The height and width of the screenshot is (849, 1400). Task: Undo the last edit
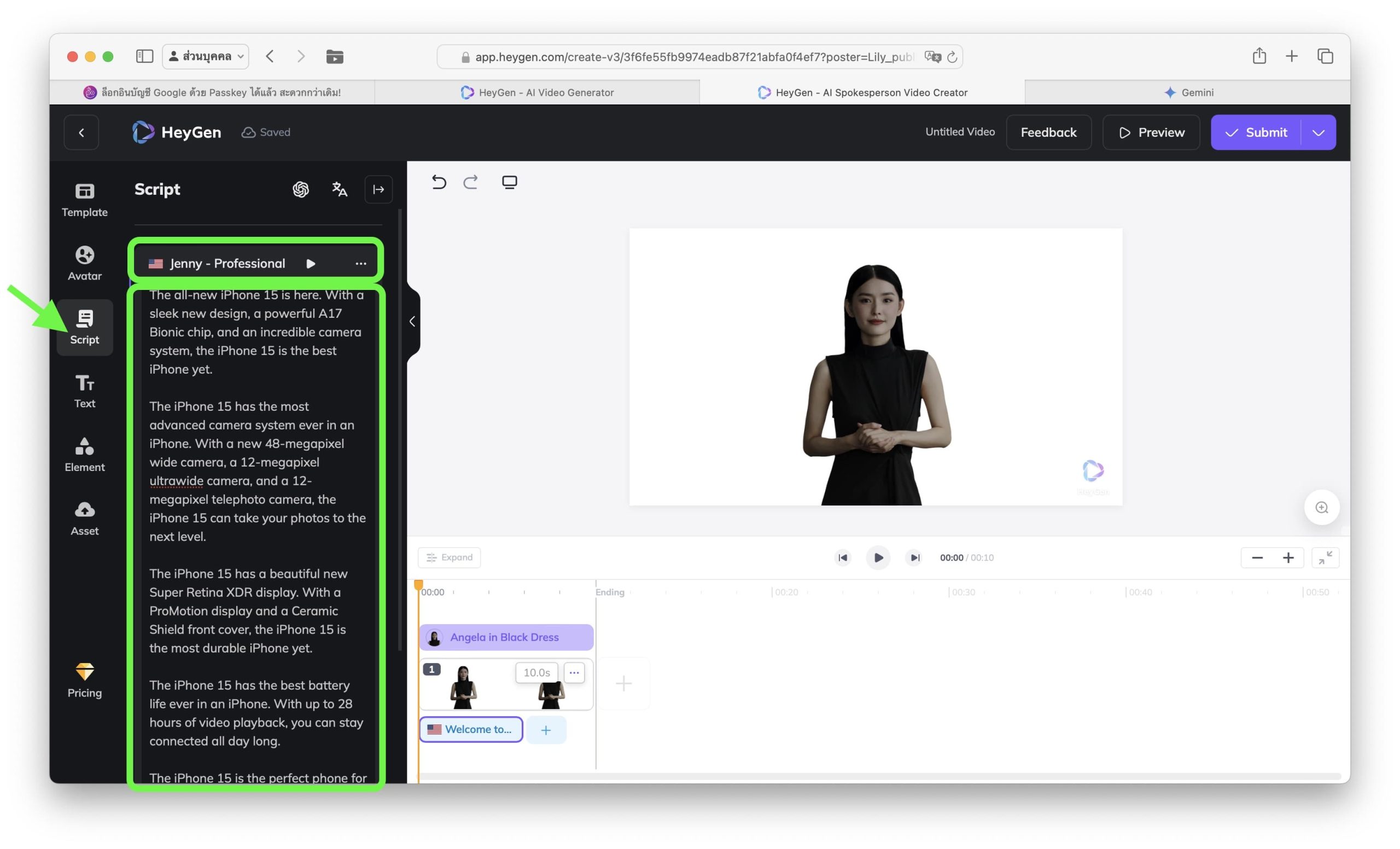point(439,182)
